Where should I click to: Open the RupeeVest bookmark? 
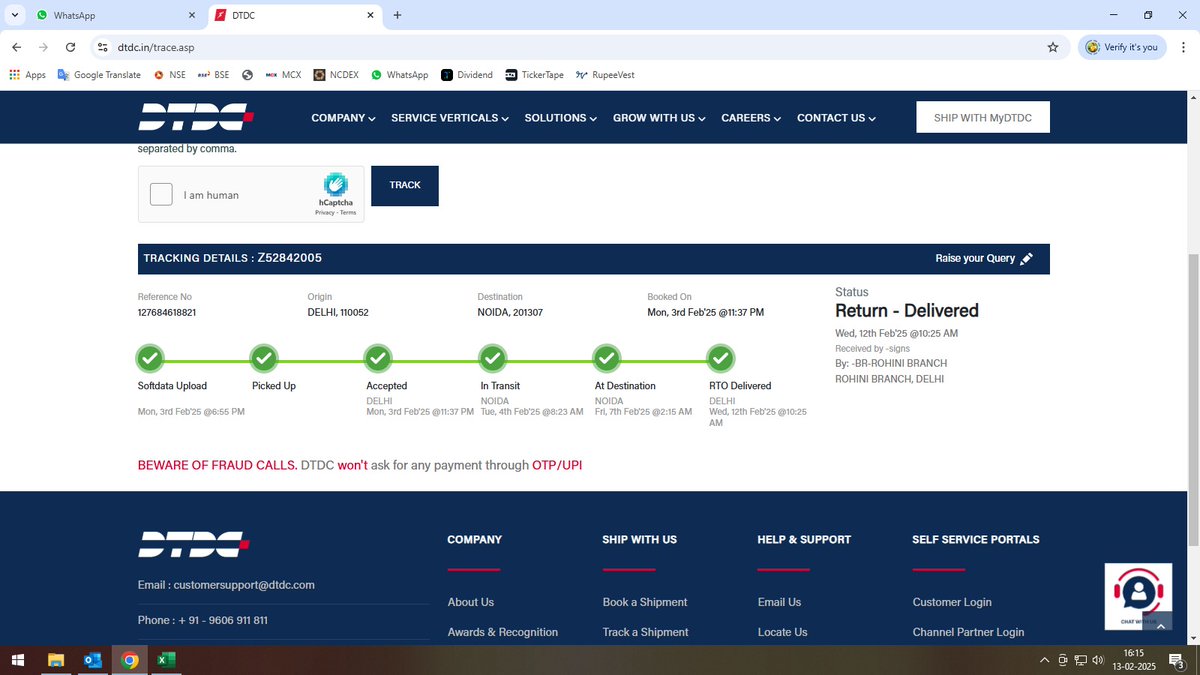tap(605, 75)
